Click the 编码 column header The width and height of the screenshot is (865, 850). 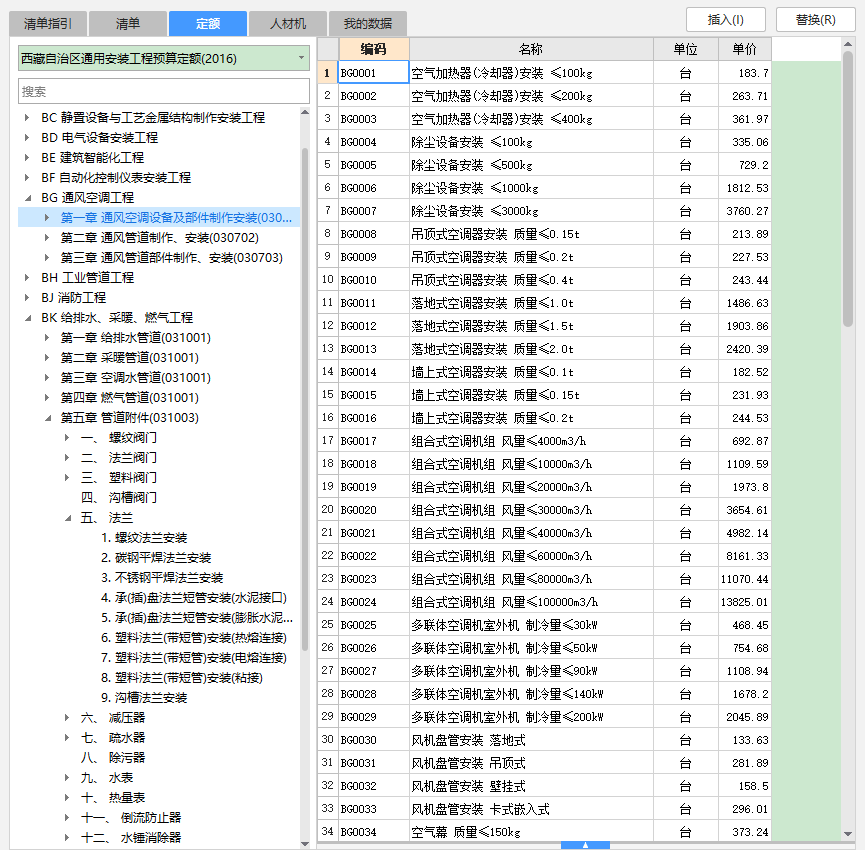pyautogui.click(x=373, y=49)
